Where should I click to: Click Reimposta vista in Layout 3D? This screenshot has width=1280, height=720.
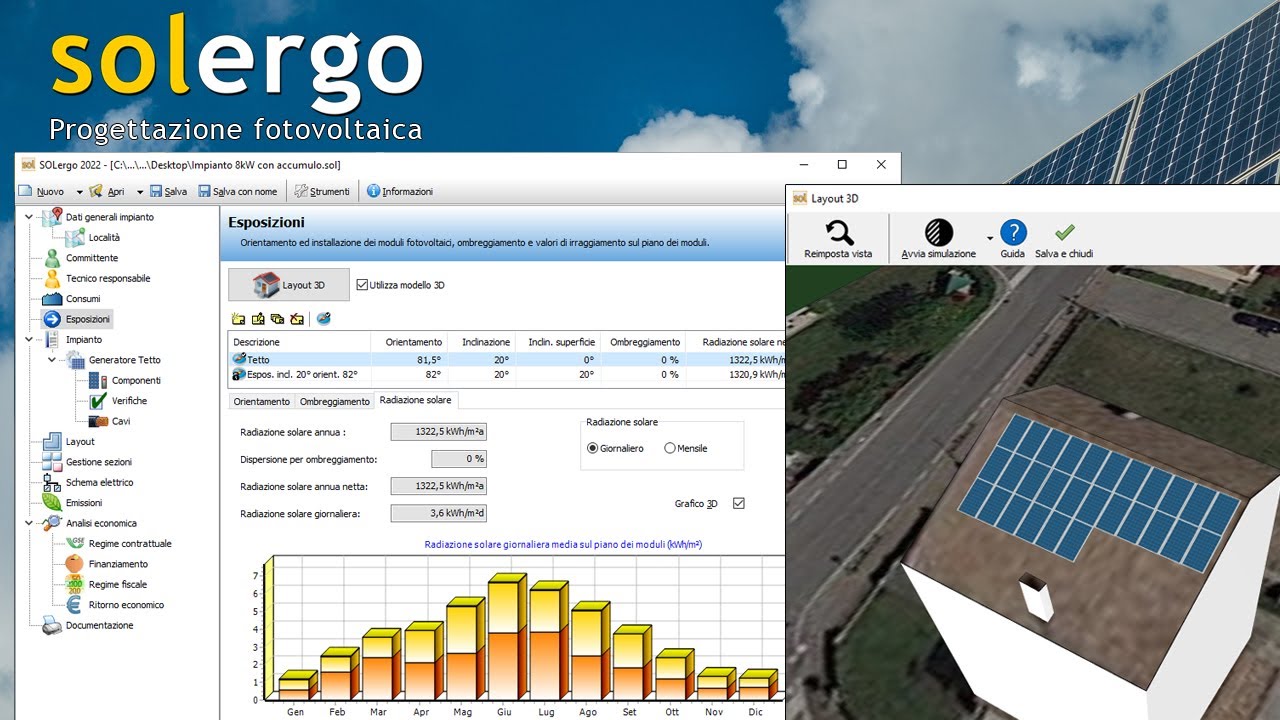tap(838, 240)
